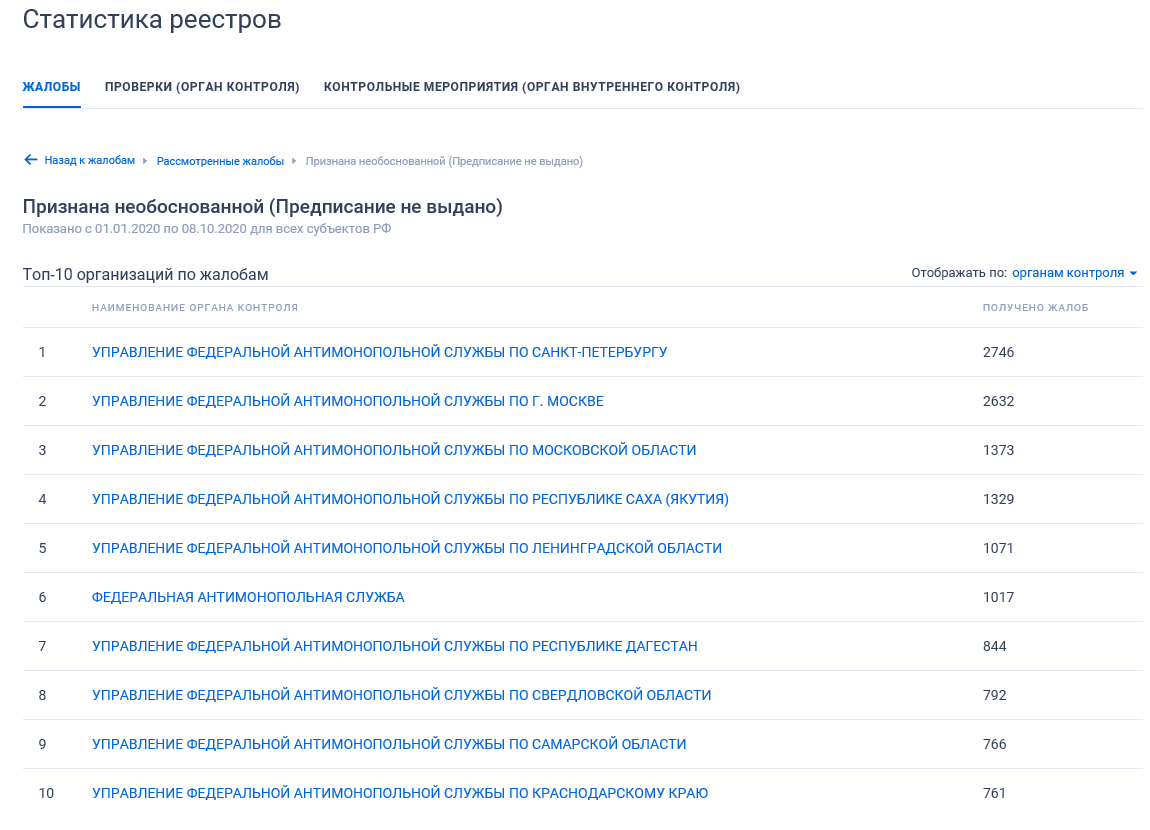This screenshot has width=1150, height=830.
Task: Go back via 'Назад к жалобам' link
Action: click(89, 161)
